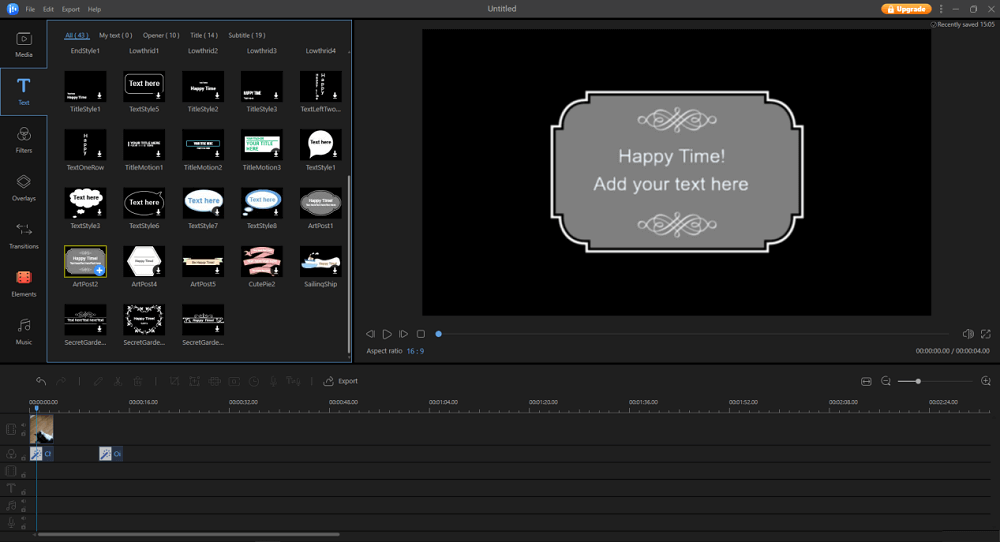Open the aspect ratio 16:9 selector
The image size is (1000, 542).
[x=414, y=351]
